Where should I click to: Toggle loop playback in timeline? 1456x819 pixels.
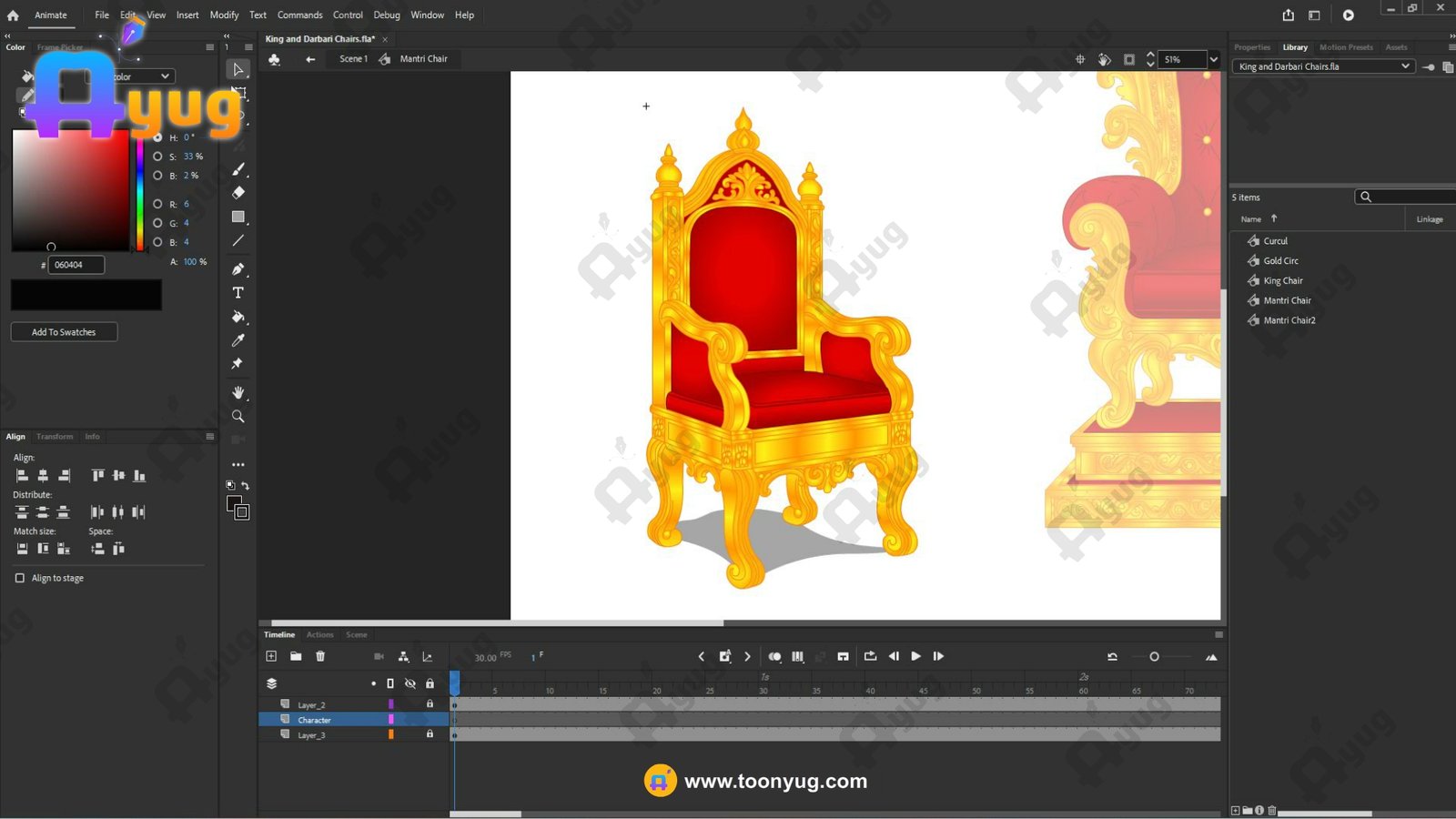pos(870,656)
